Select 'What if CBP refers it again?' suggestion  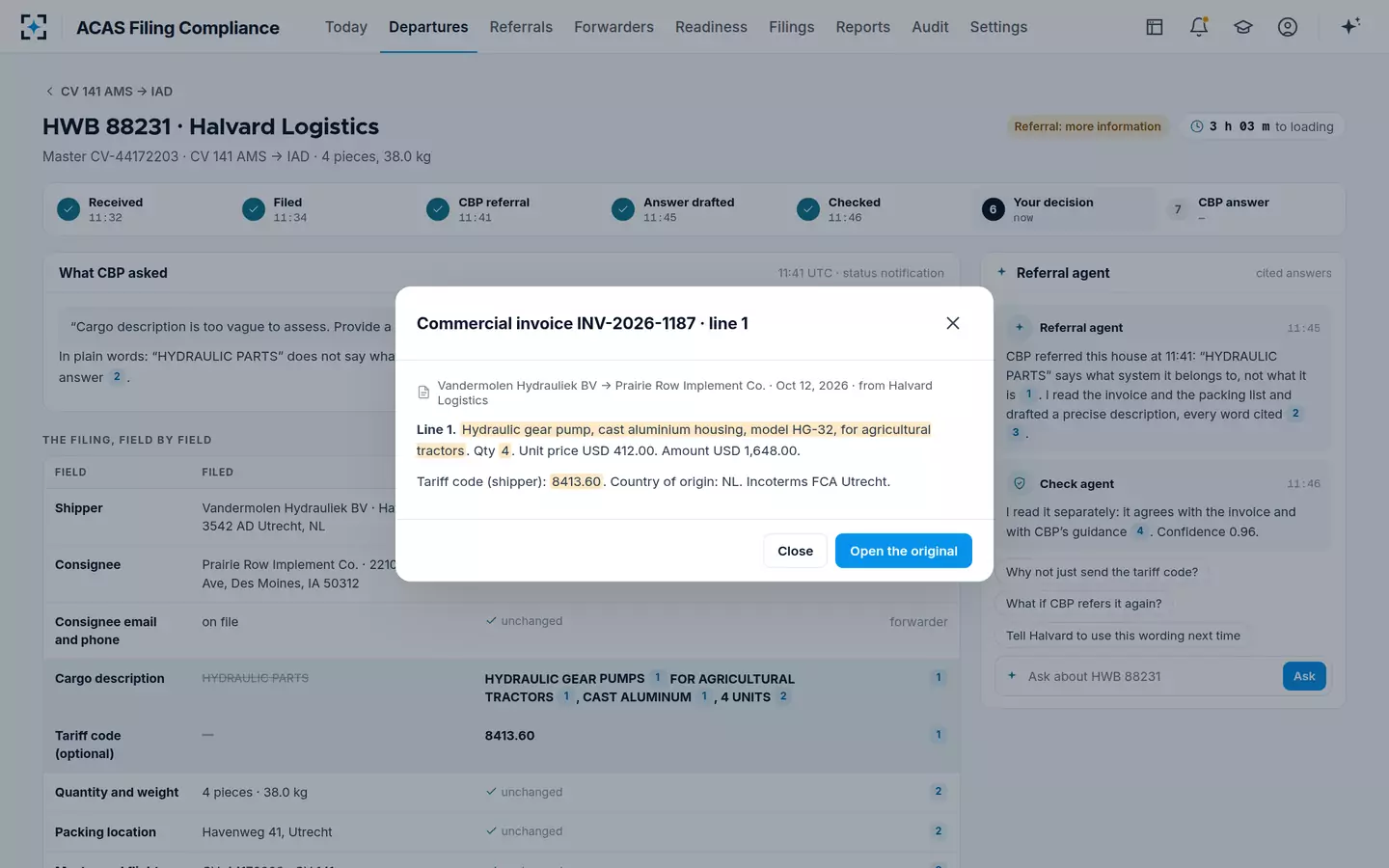click(x=1084, y=604)
